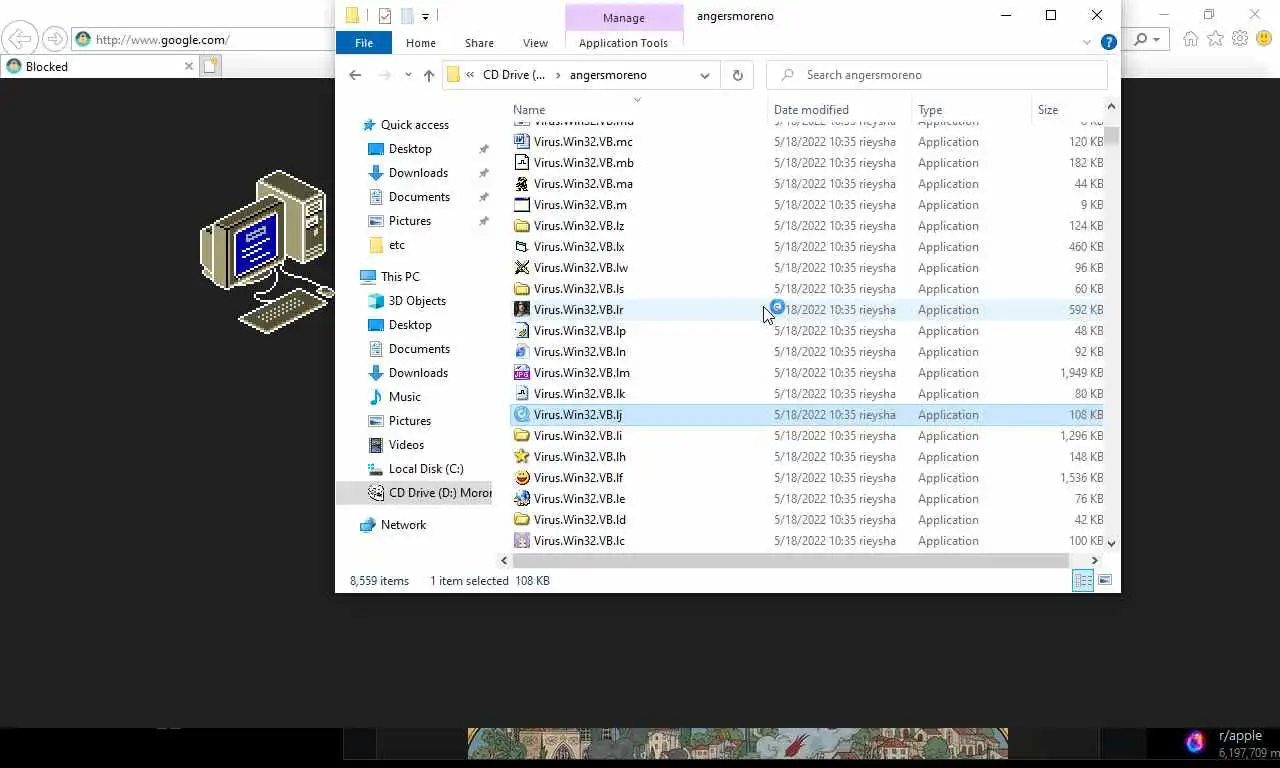This screenshot has width=1280, height=768.
Task: Open the Customize Quick Access Toolbar dropdown
Action: 425,16
